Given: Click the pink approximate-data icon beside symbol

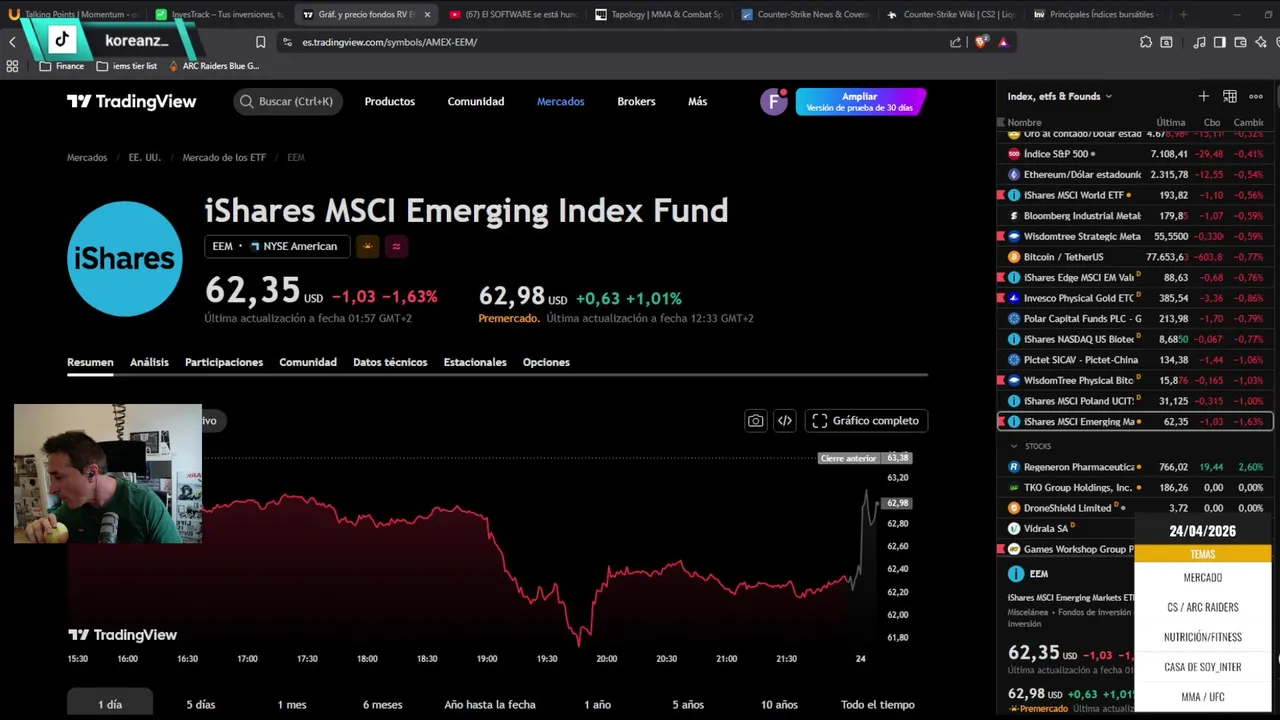Looking at the screenshot, I should pos(396,246).
